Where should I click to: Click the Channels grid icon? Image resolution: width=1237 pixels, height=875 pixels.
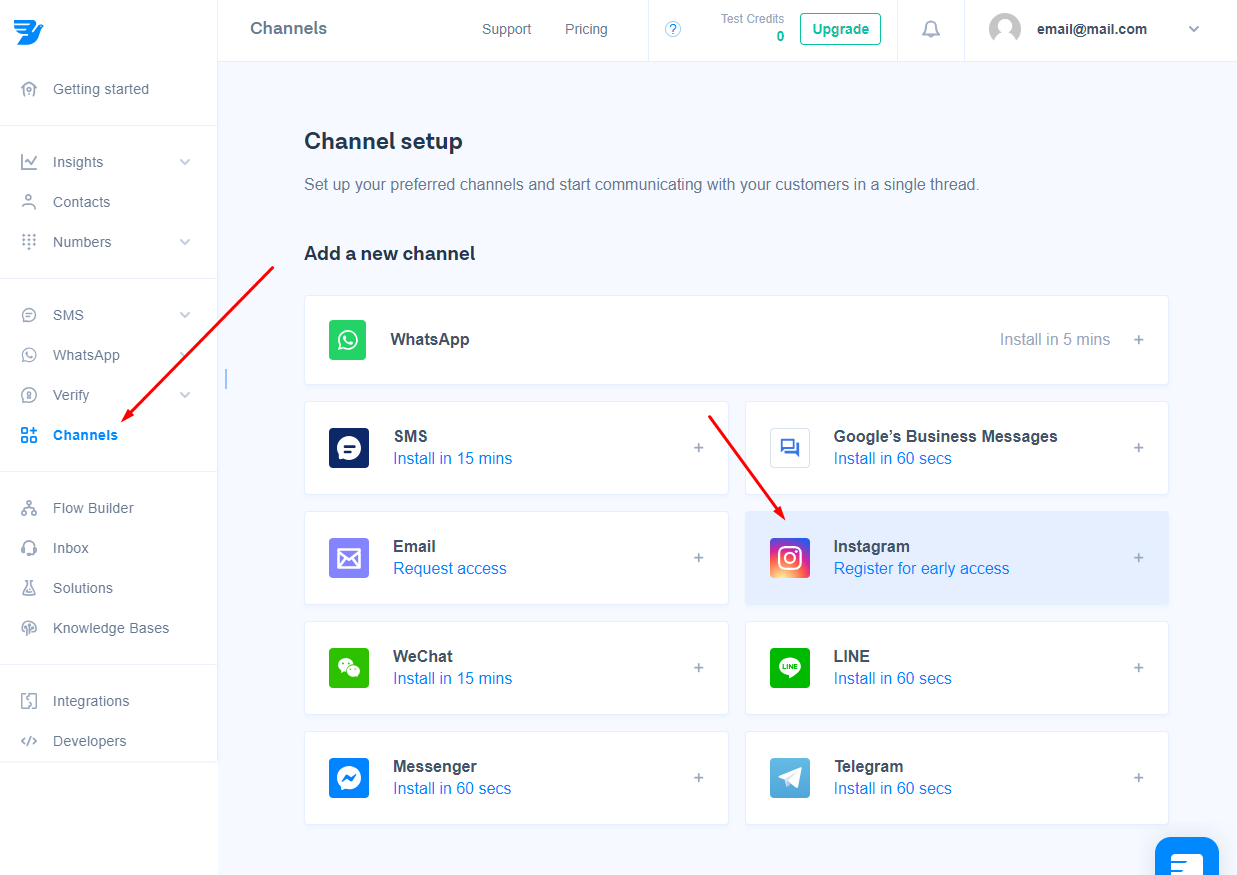click(x=29, y=435)
